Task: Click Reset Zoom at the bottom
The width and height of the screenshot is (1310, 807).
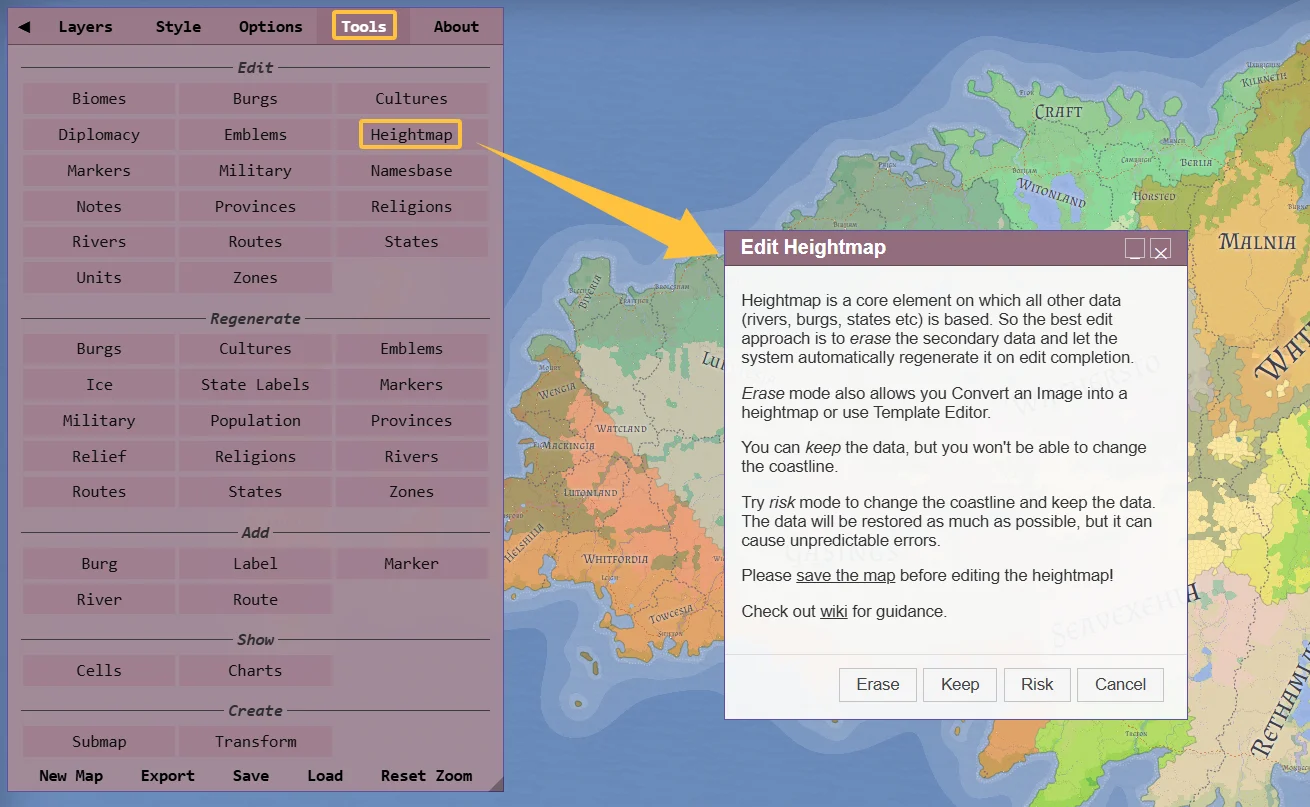Action: (426, 776)
